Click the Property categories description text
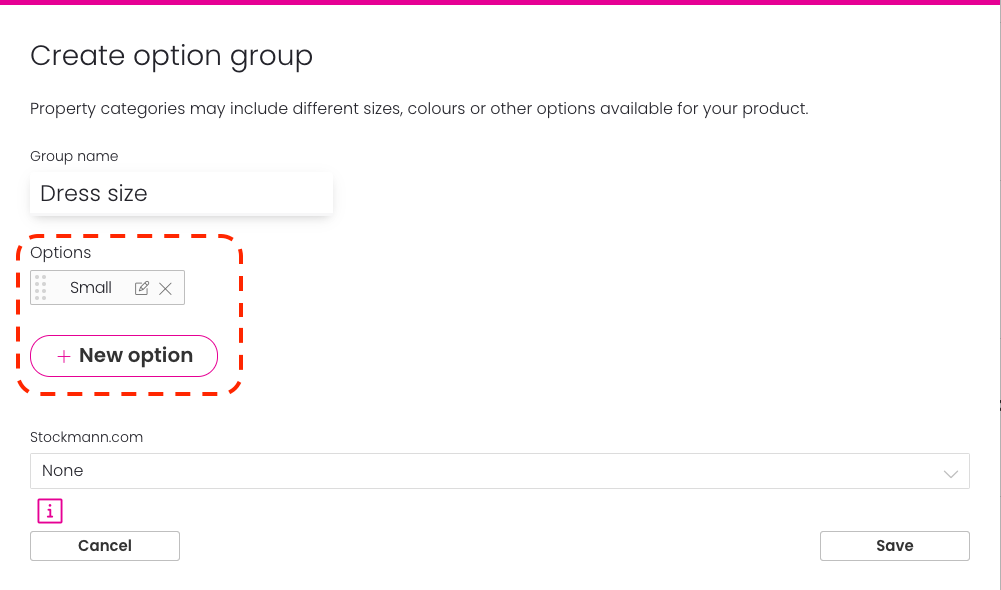Image resolution: width=1001 pixels, height=590 pixels. pos(419,109)
